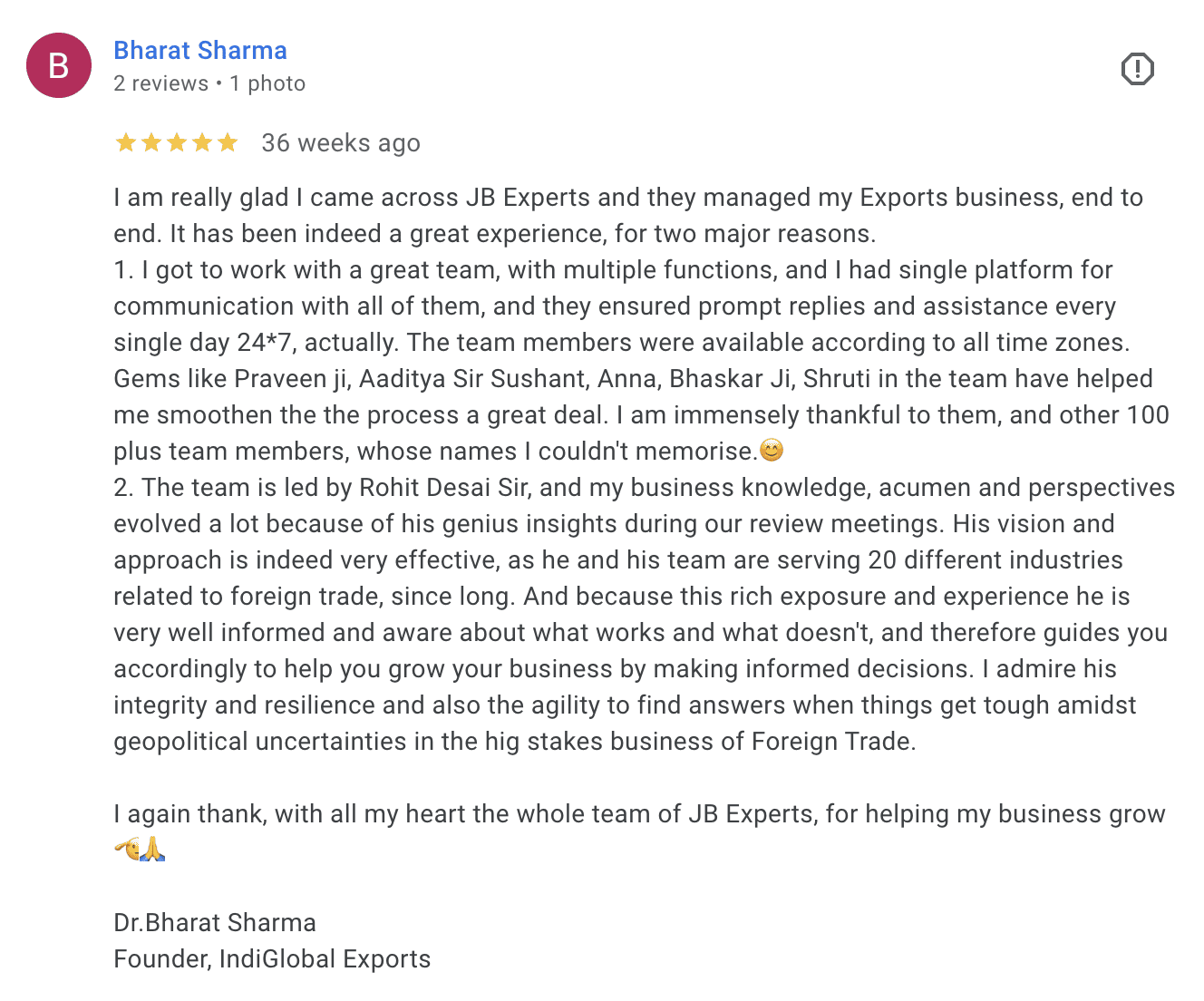Click the folded hands emoji

[153, 850]
